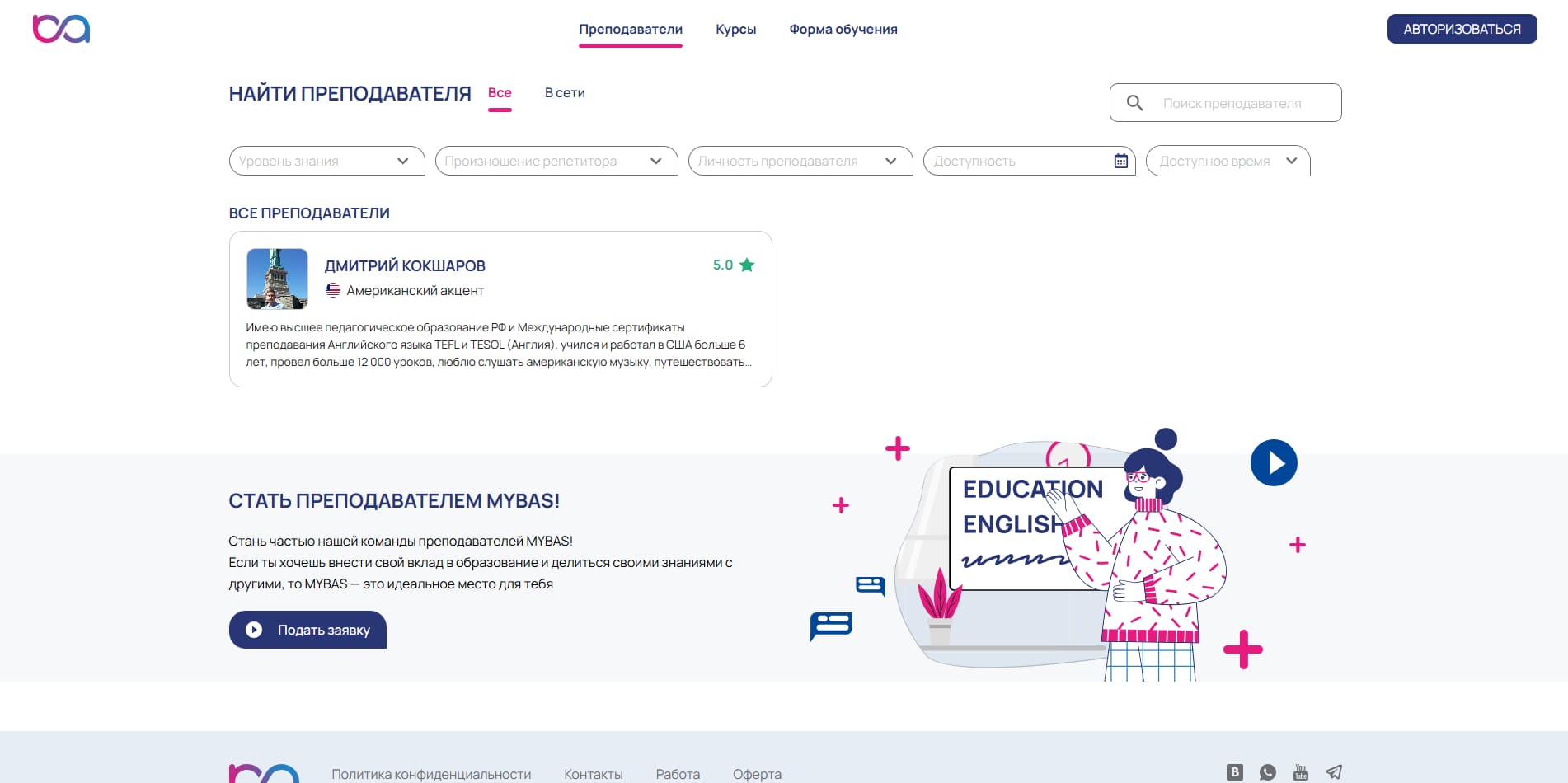Open the Telegram social icon

(1334, 772)
